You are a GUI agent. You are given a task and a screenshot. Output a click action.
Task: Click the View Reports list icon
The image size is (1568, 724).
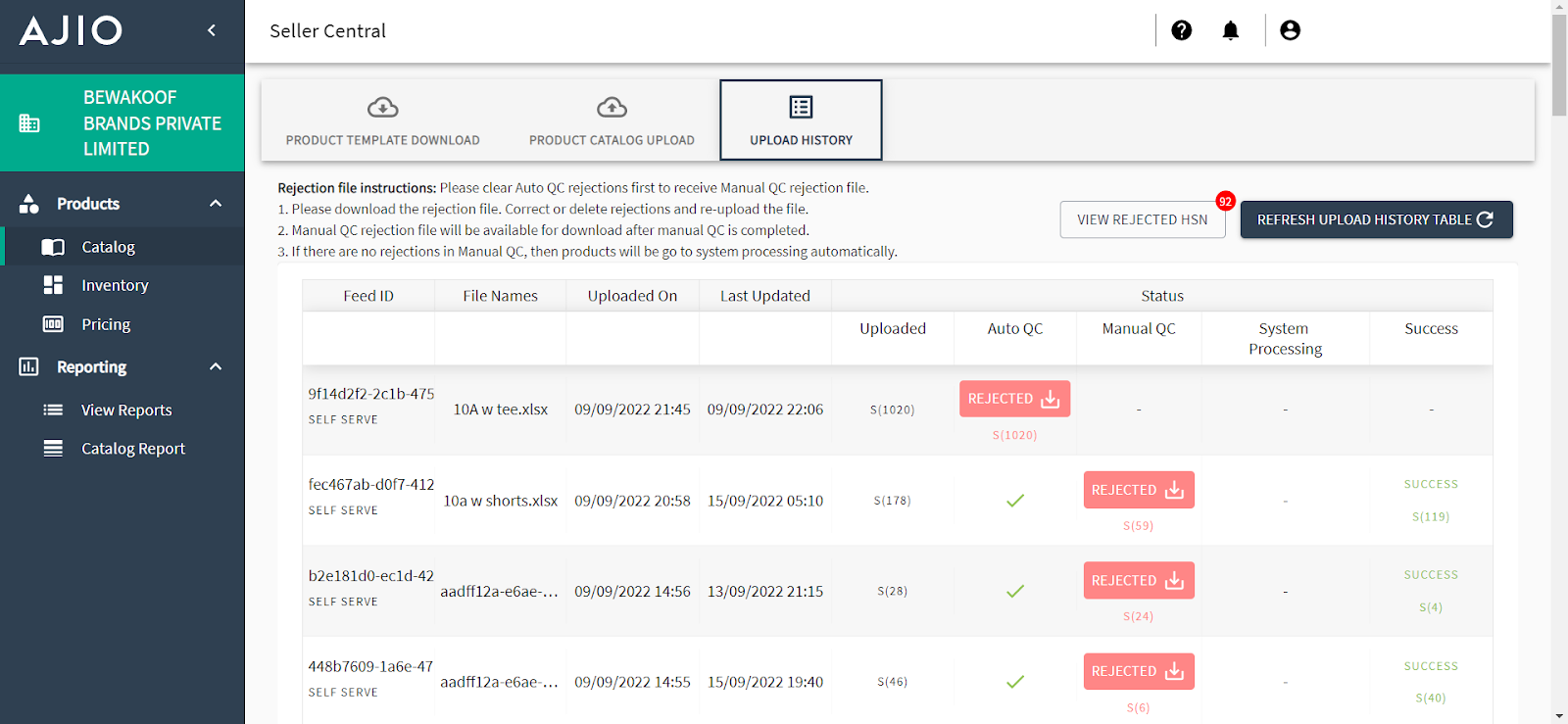click(x=53, y=410)
